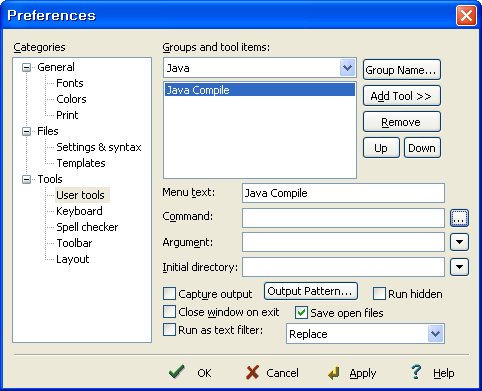
Task: Click the red X Cancel icon
Action: point(252,372)
